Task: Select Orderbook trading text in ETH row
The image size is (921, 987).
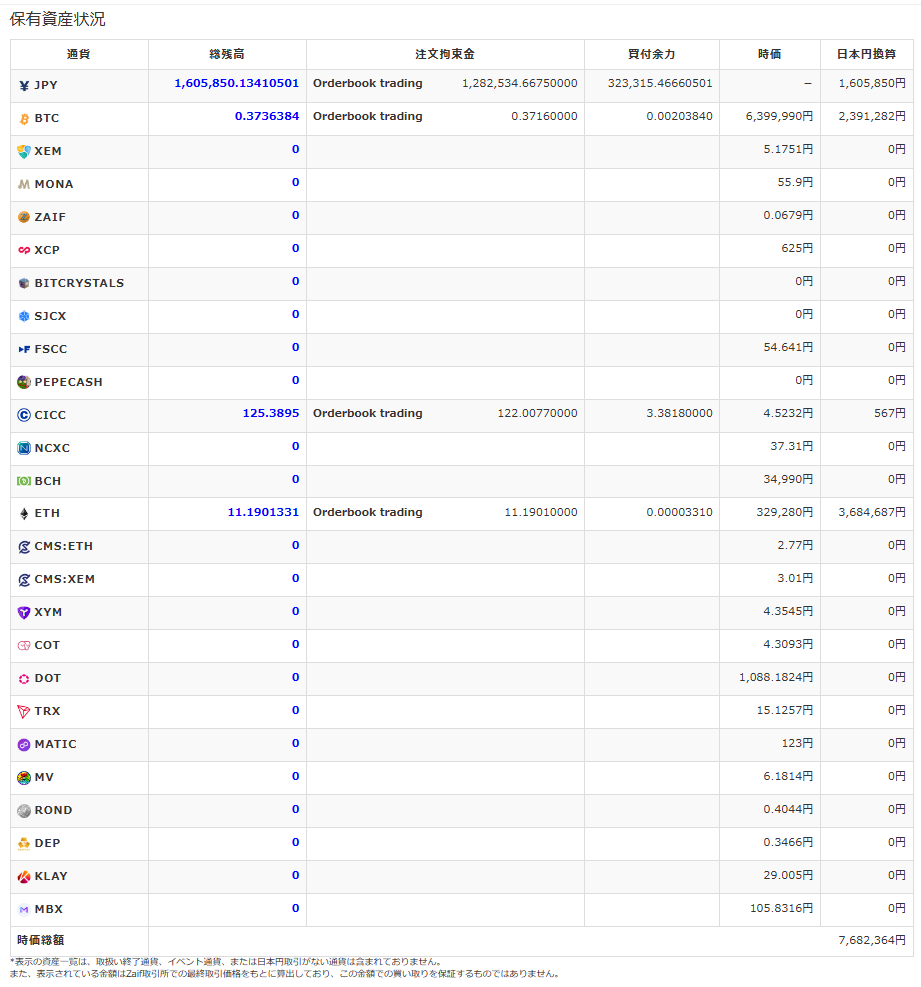Action: [368, 512]
